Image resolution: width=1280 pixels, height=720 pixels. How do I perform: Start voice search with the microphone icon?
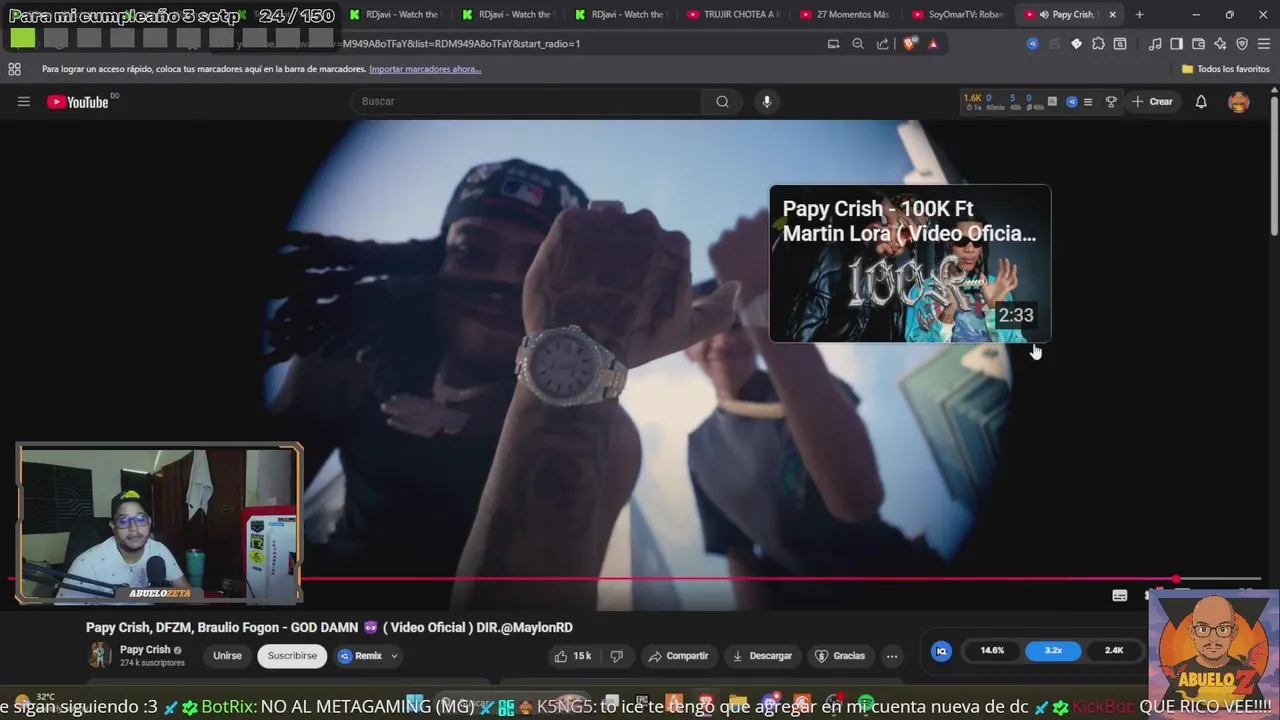(x=767, y=101)
